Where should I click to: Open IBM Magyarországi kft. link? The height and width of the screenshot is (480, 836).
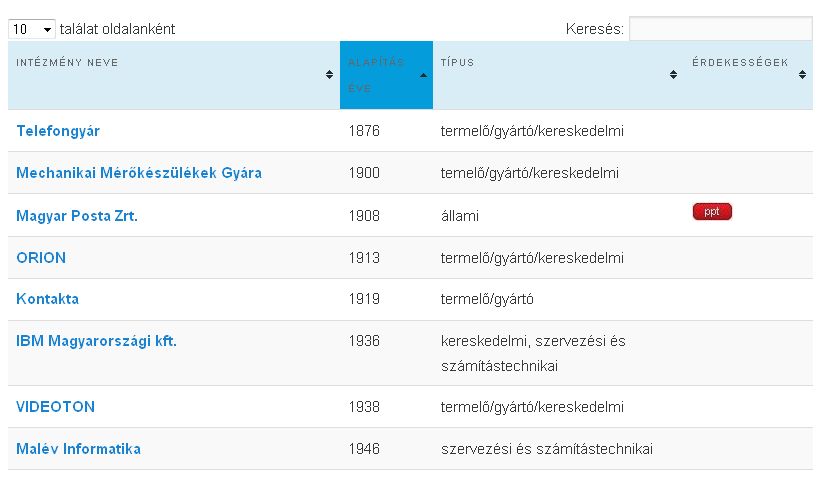(x=96, y=341)
